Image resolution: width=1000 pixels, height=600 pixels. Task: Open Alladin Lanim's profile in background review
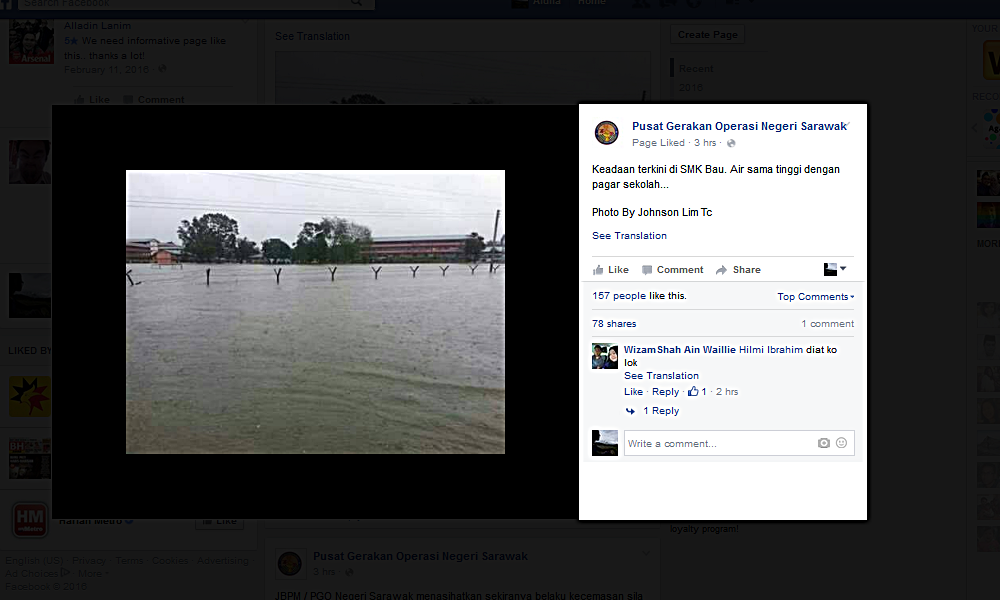click(x=98, y=26)
